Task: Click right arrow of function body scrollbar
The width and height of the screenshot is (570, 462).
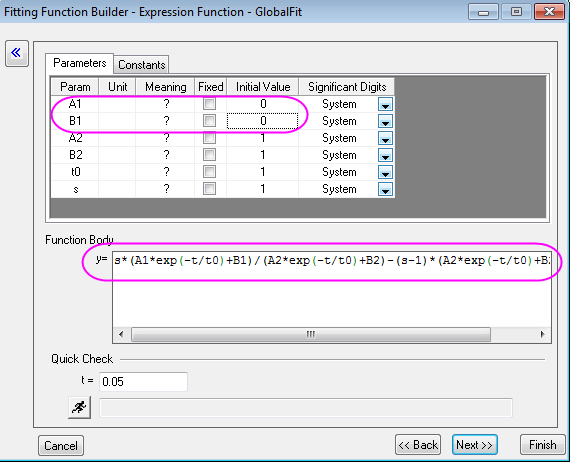Action: [x=542, y=334]
